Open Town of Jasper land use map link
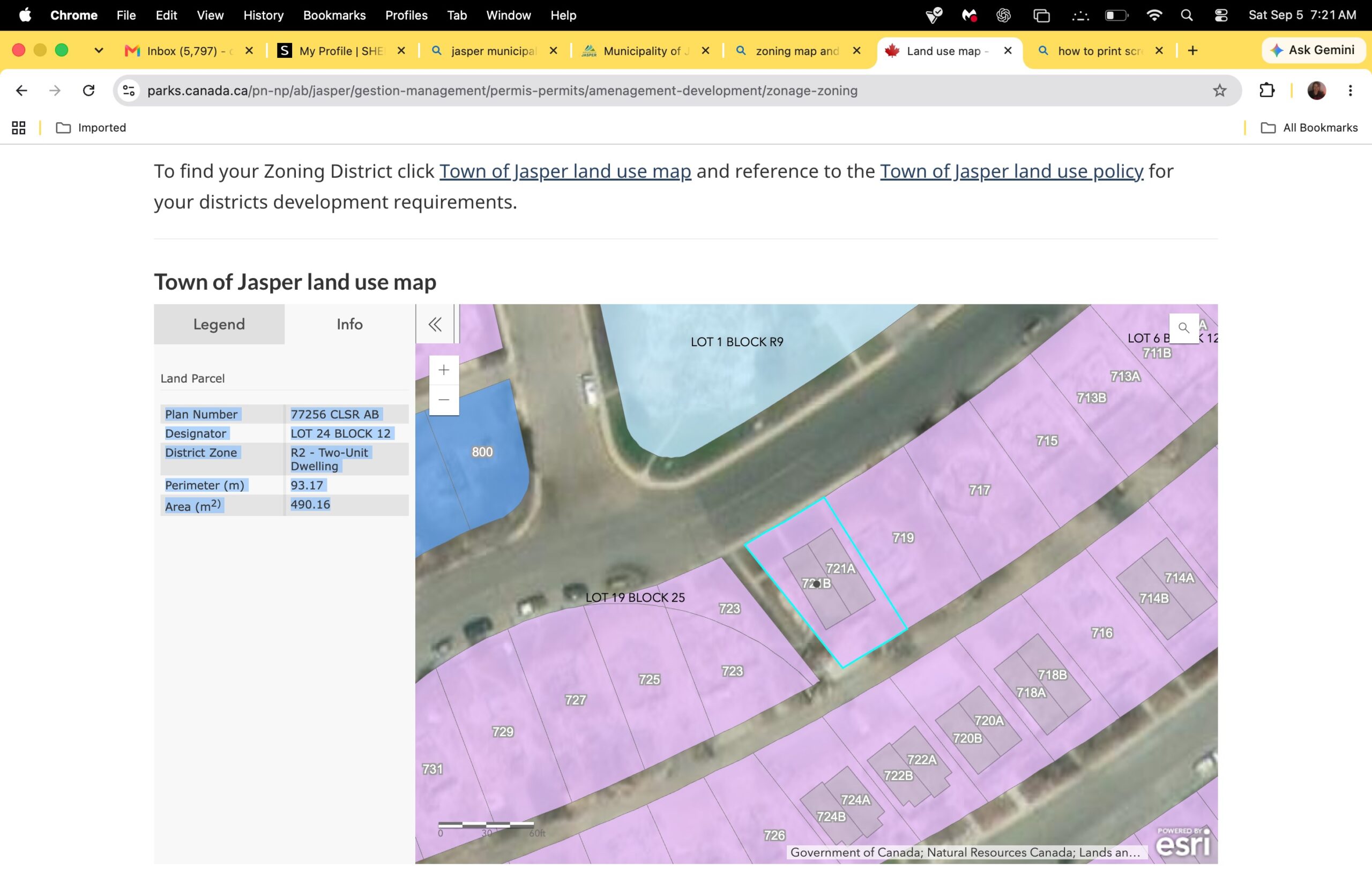1372x892 pixels. 565,171
